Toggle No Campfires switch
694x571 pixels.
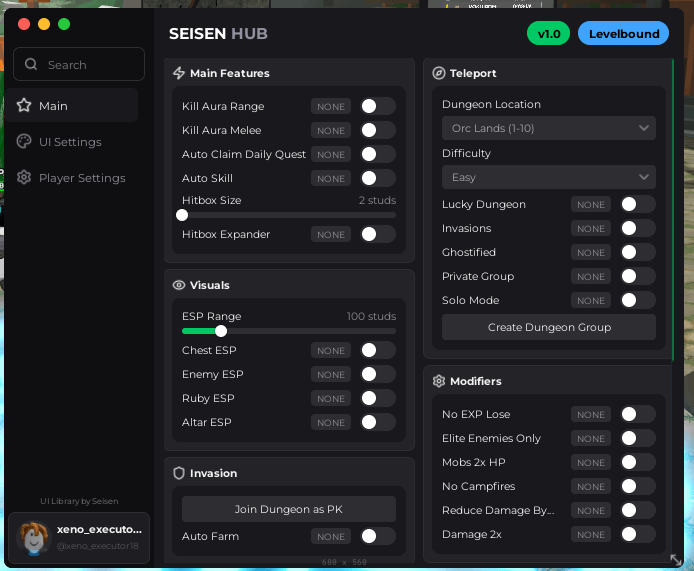tap(638, 486)
